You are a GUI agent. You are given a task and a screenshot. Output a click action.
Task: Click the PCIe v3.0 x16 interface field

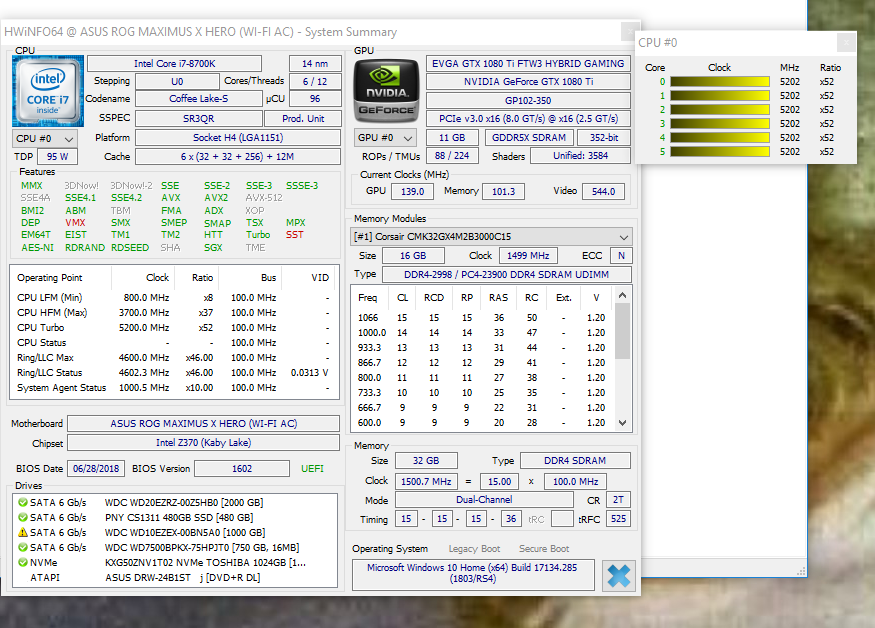pyautogui.click(x=528, y=118)
